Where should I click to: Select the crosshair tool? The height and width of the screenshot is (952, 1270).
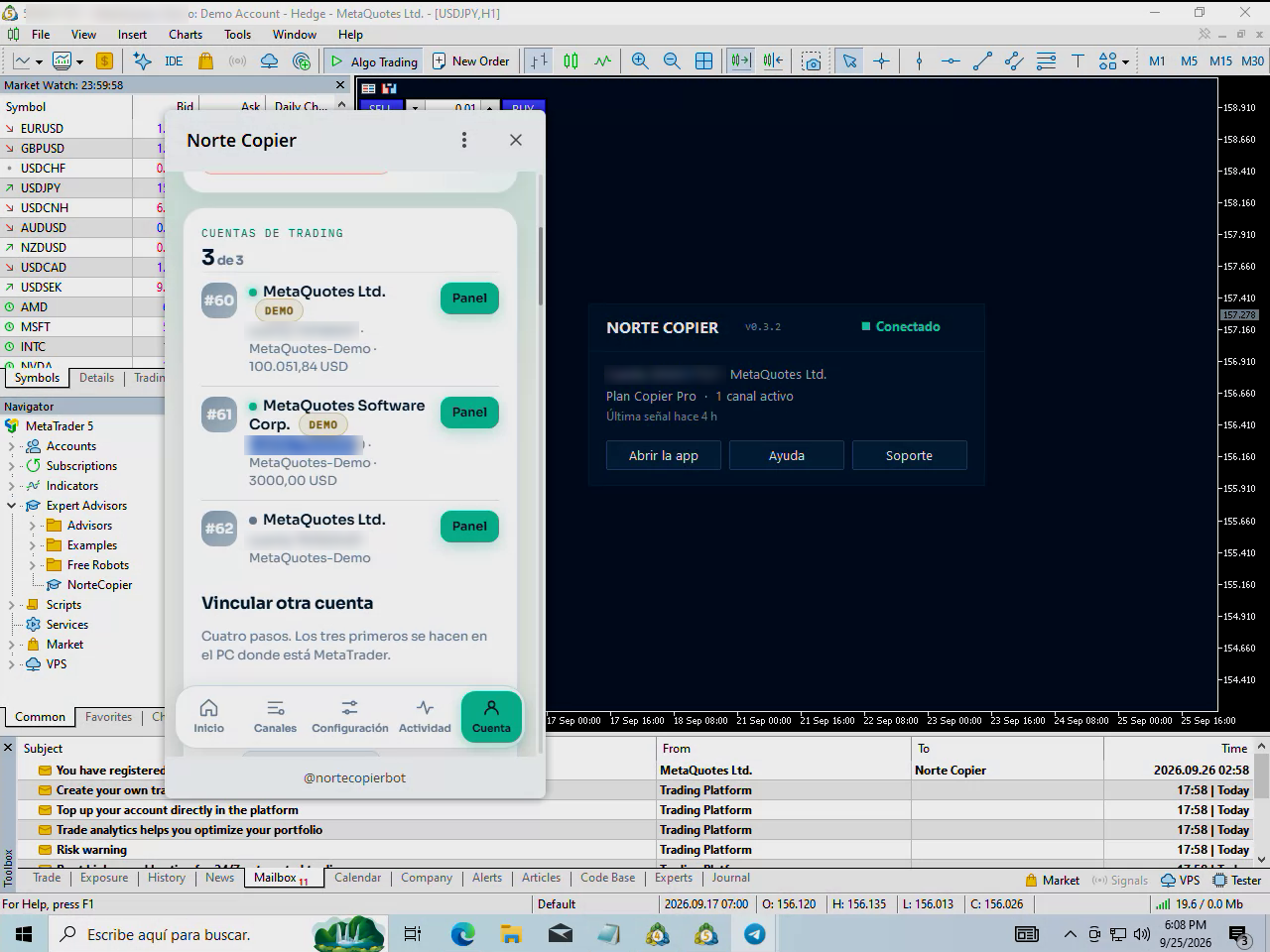[x=881, y=60]
